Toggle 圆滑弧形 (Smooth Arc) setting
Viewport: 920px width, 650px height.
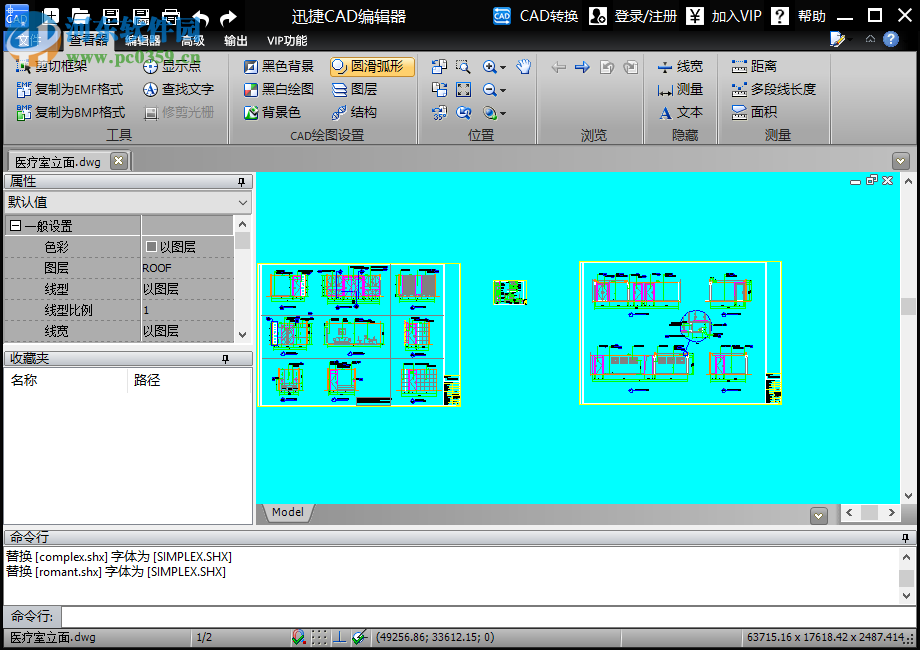point(372,66)
